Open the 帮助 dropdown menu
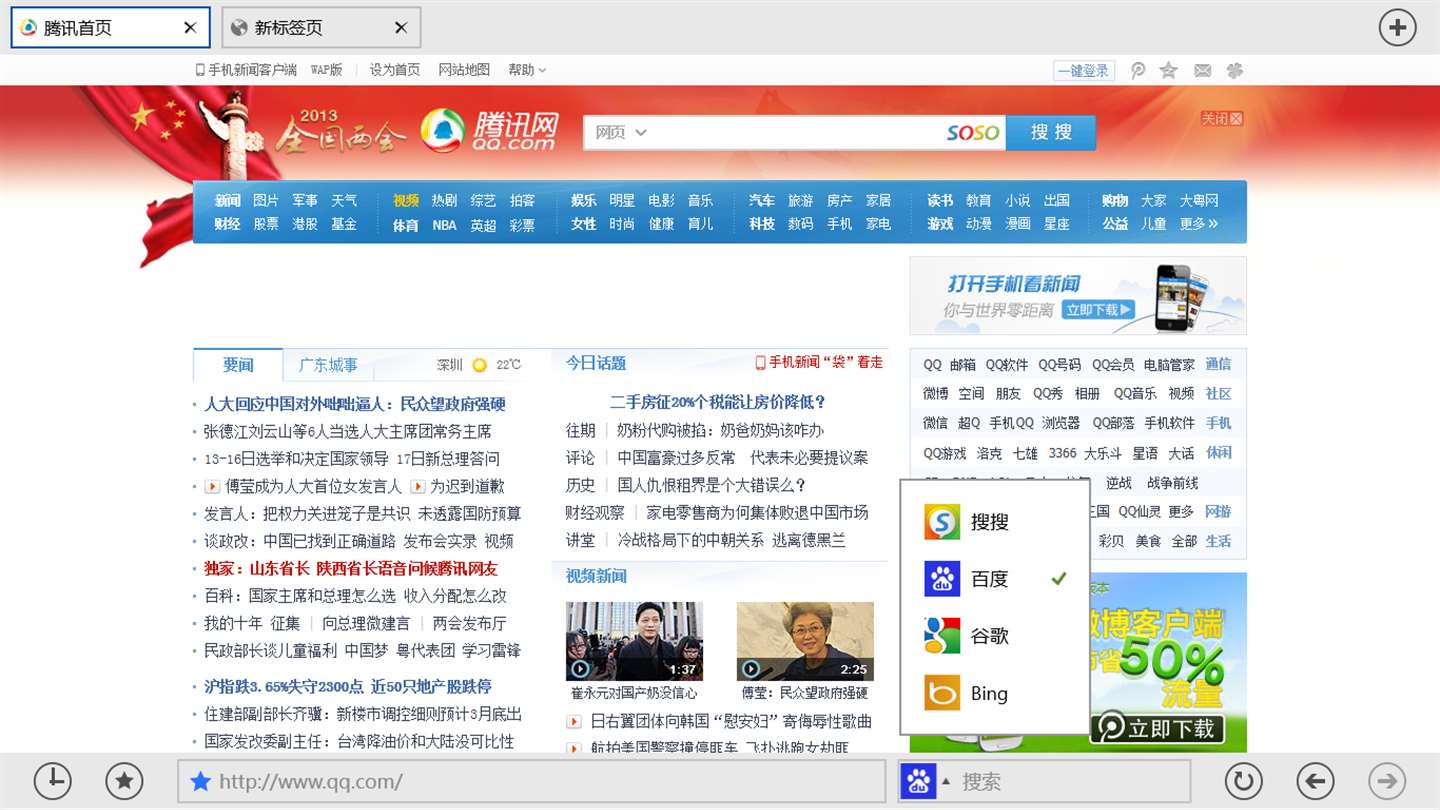1440x810 pixels. point(527,70)
